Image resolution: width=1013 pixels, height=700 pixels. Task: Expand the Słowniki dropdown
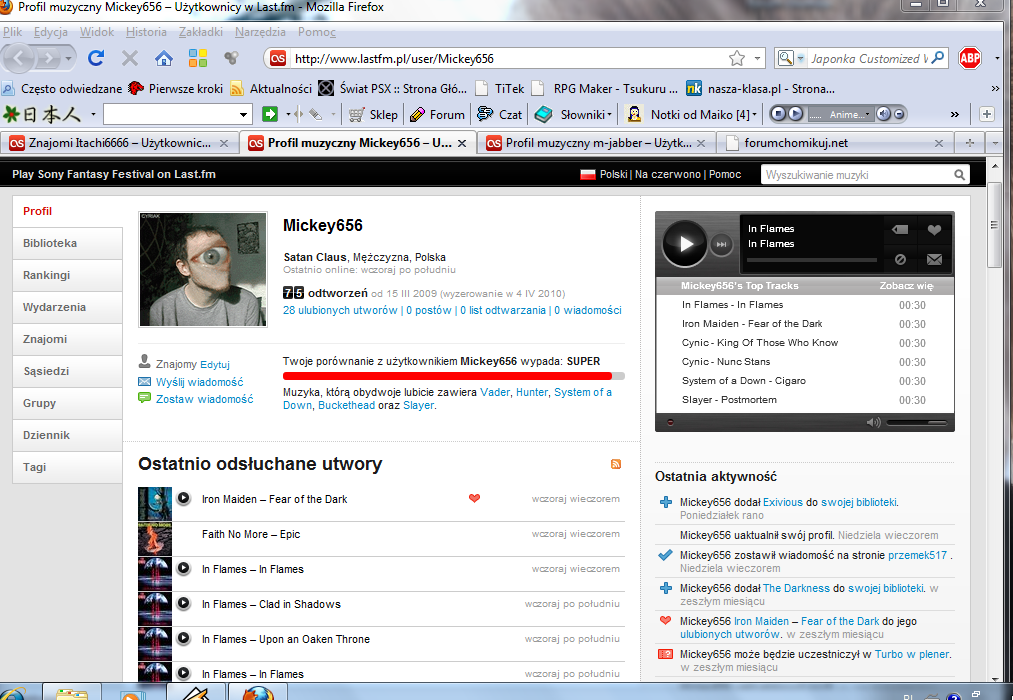[609, 115]
